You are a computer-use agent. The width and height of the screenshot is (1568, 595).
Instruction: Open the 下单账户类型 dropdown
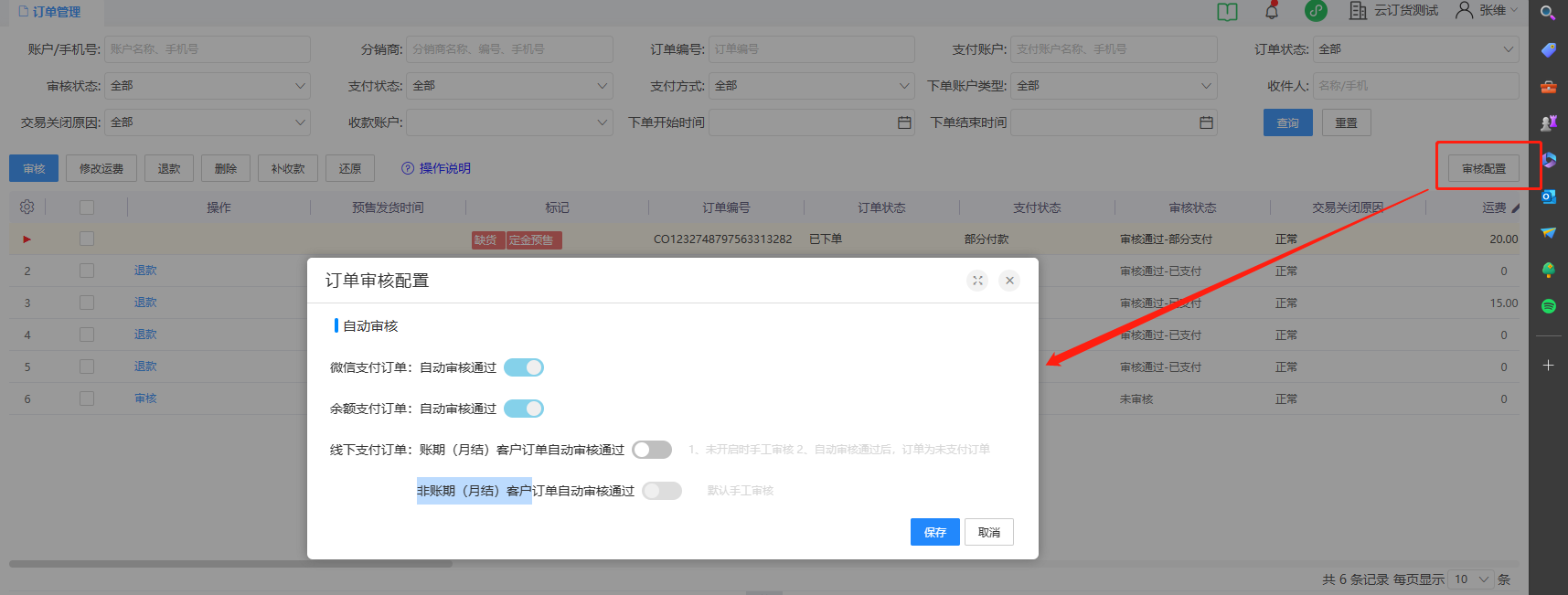pyautogui.click(x=1114, y=86)
